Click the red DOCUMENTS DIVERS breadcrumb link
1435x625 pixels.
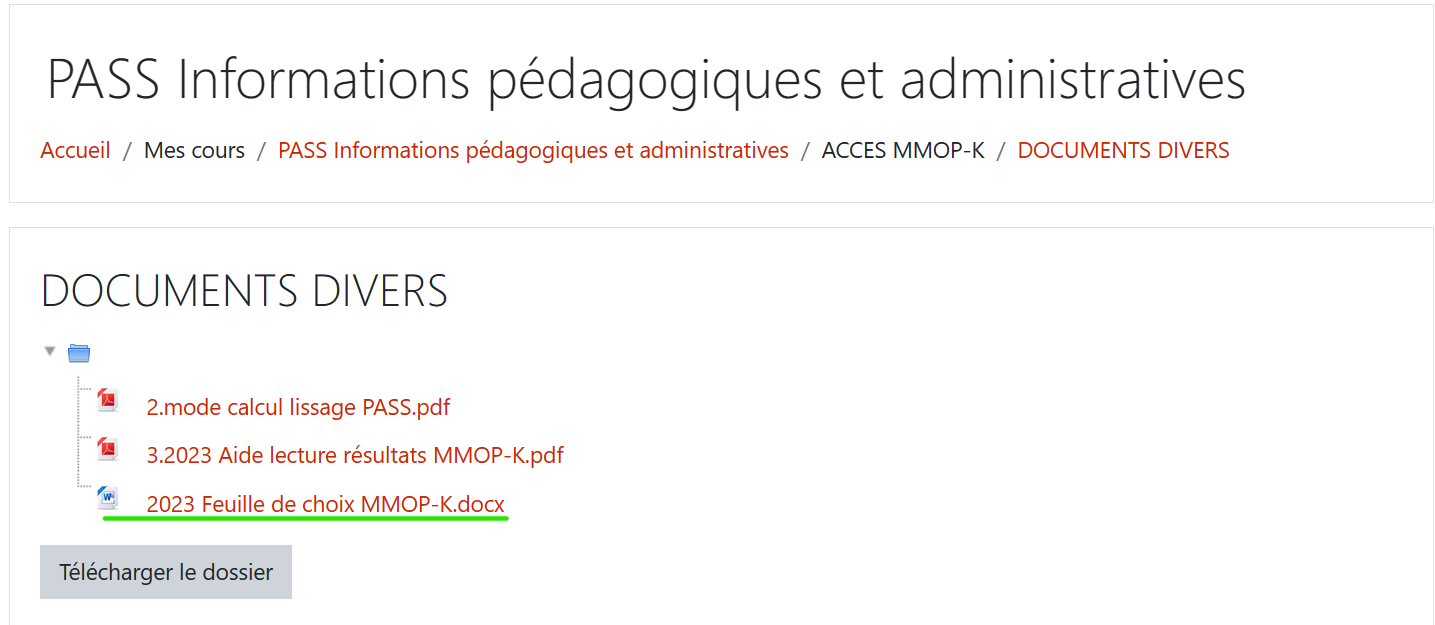click(1123, 150)
